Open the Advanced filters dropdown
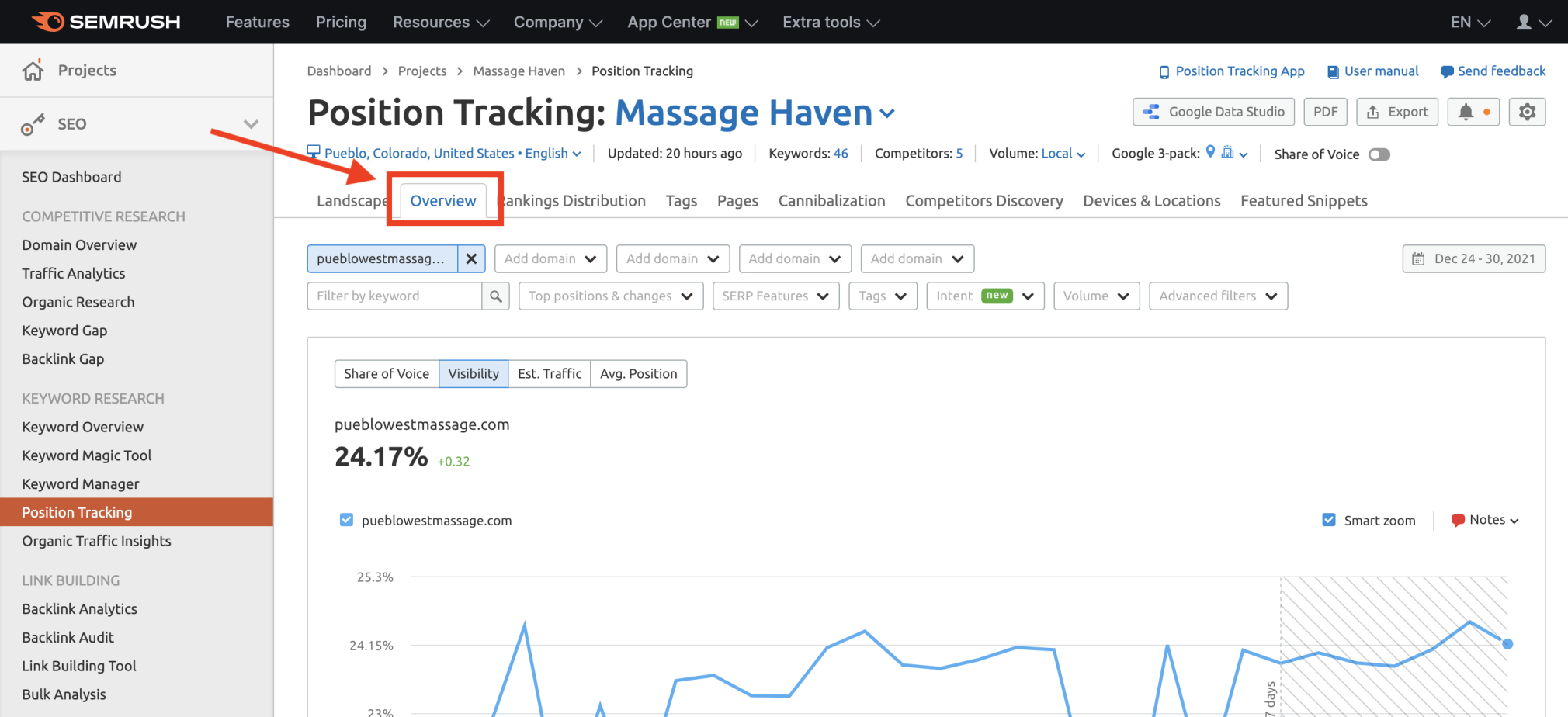Screen dimensions: 1568x717 click(x=1217, y=296)
